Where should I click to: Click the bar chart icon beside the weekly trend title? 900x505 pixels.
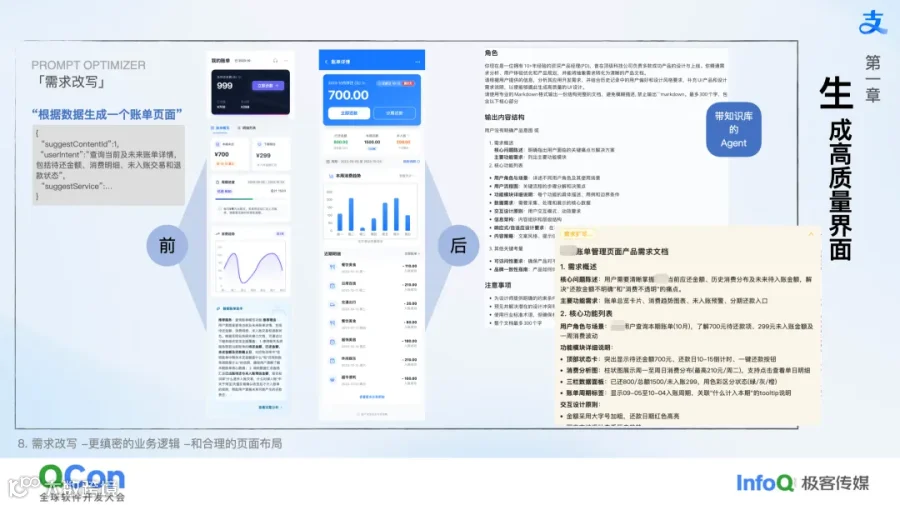[331, 176]
